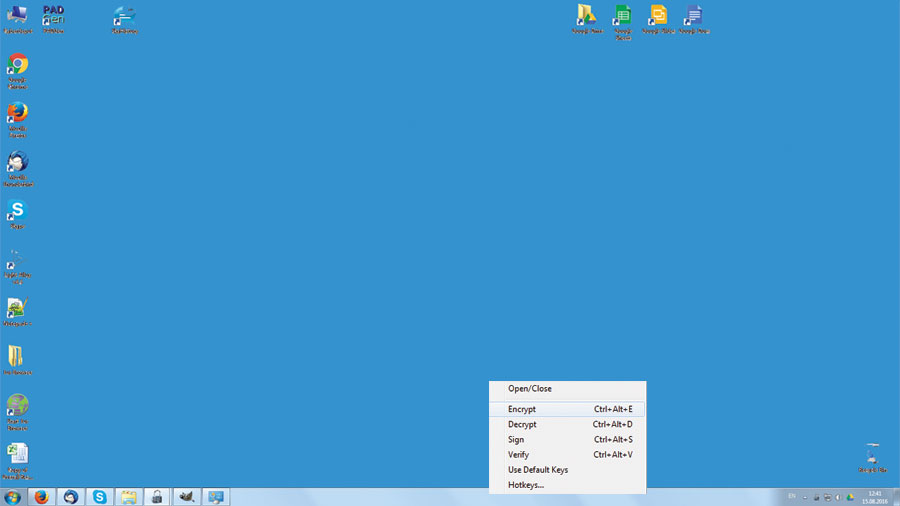The height and width of the screenshot is (506, 900).
Task: Open the yellow folder on the desktop
Action: pos(17,360)
